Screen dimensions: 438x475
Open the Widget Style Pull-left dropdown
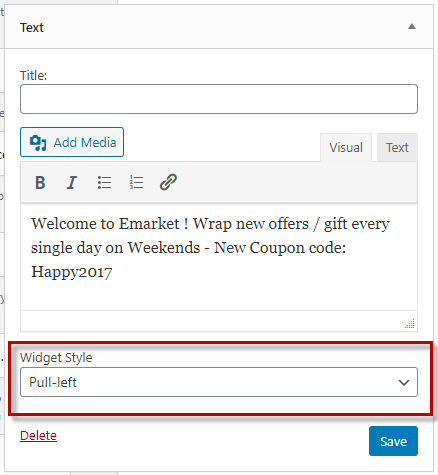(x=219, y=382)
